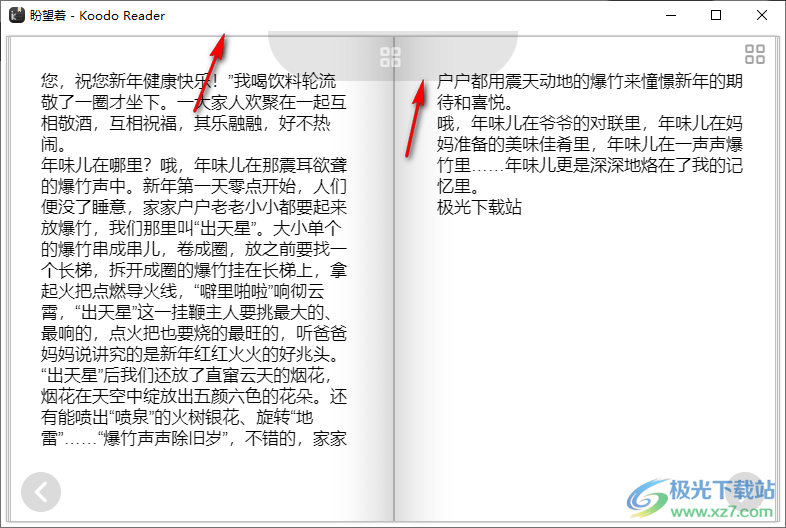Click the window title "盼望着 - Koodo Reader"
This screenshot has height=528, width=786.
coord(97,16)
